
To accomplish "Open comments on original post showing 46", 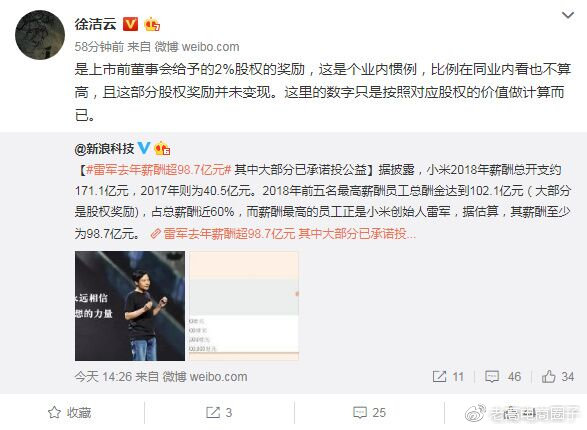I will pyautogui.click(x=503, y=376).
